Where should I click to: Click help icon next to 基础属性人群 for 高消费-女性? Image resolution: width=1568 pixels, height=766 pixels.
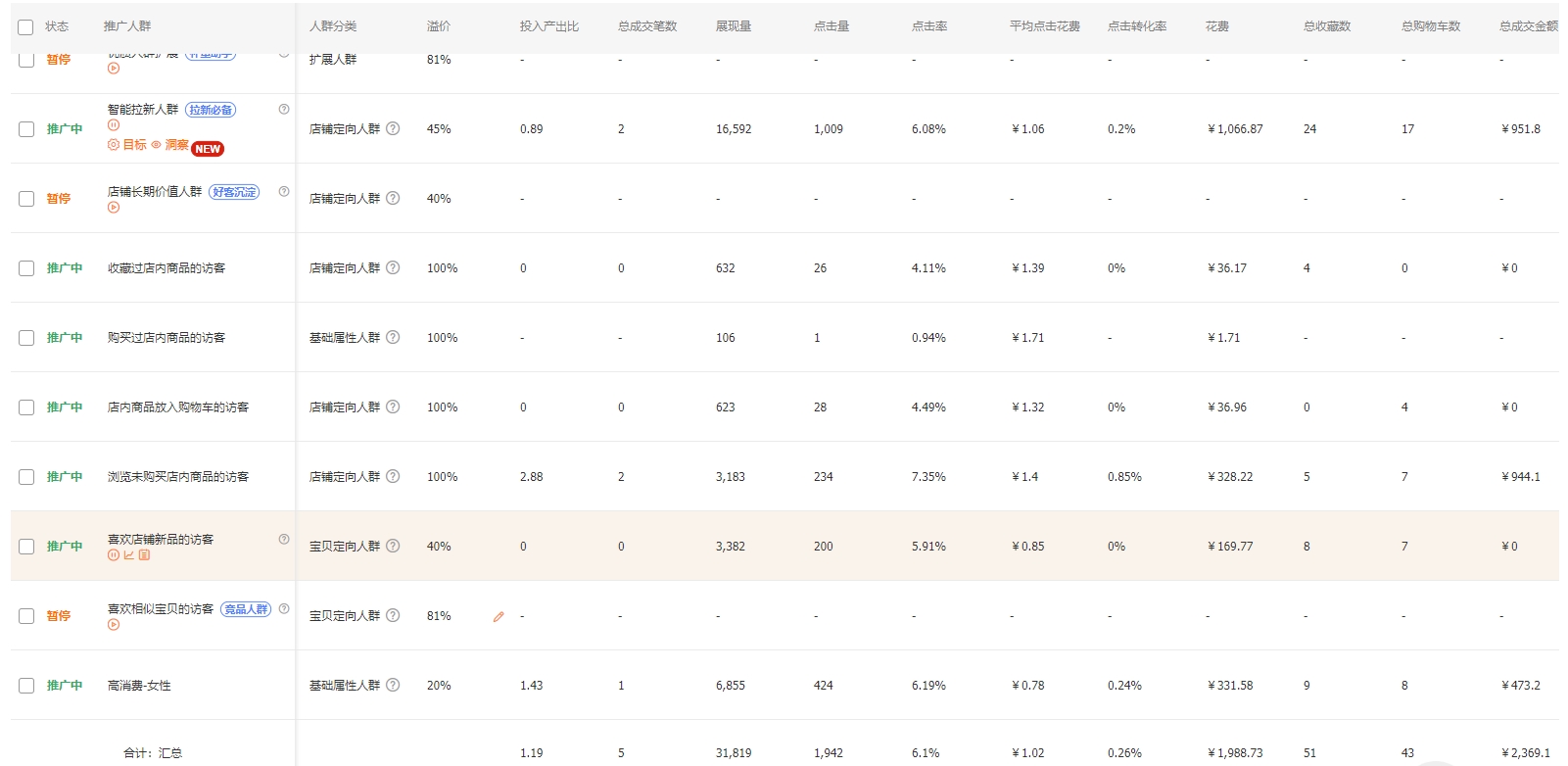click(393, 686)
